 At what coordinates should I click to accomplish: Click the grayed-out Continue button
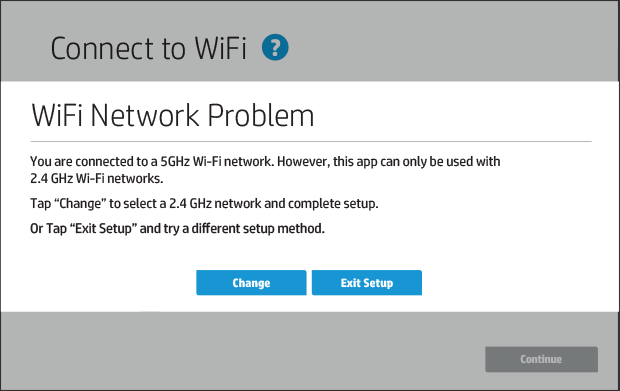541,359
